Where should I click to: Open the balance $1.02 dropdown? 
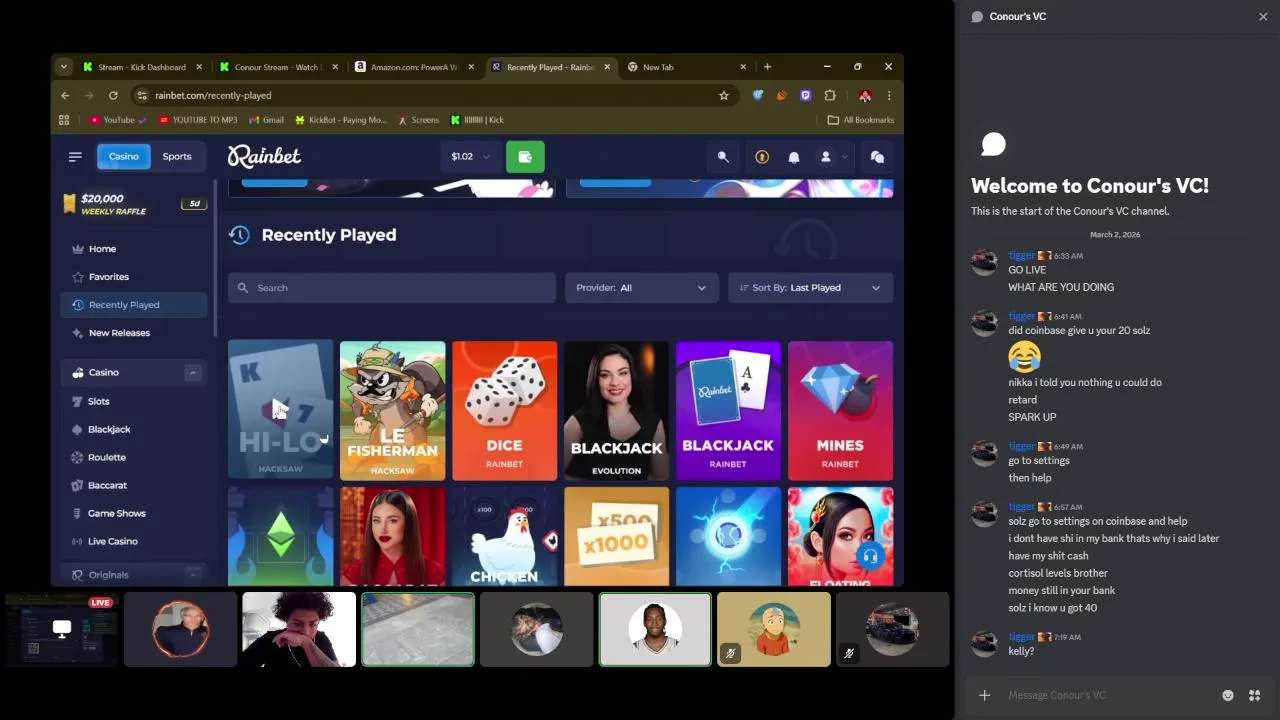tap(470, 156)
